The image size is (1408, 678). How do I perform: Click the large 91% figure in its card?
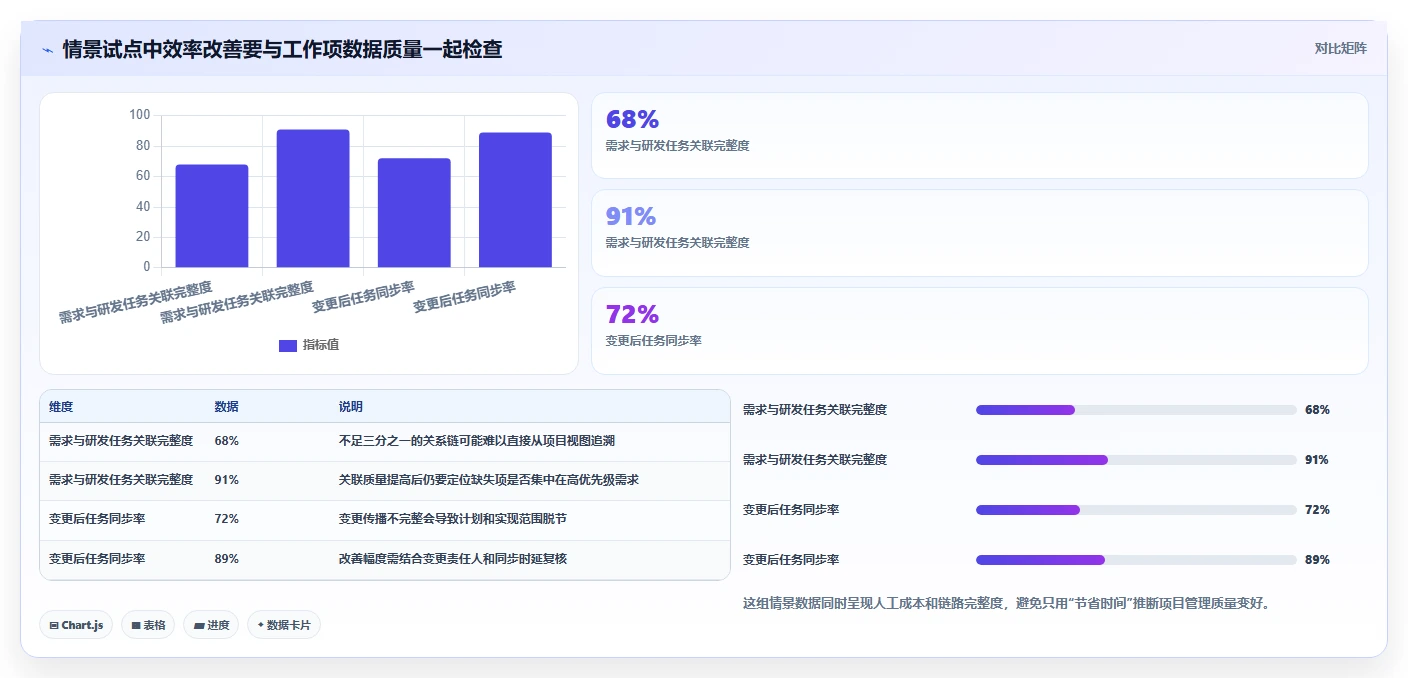click(x=631, y=216)
